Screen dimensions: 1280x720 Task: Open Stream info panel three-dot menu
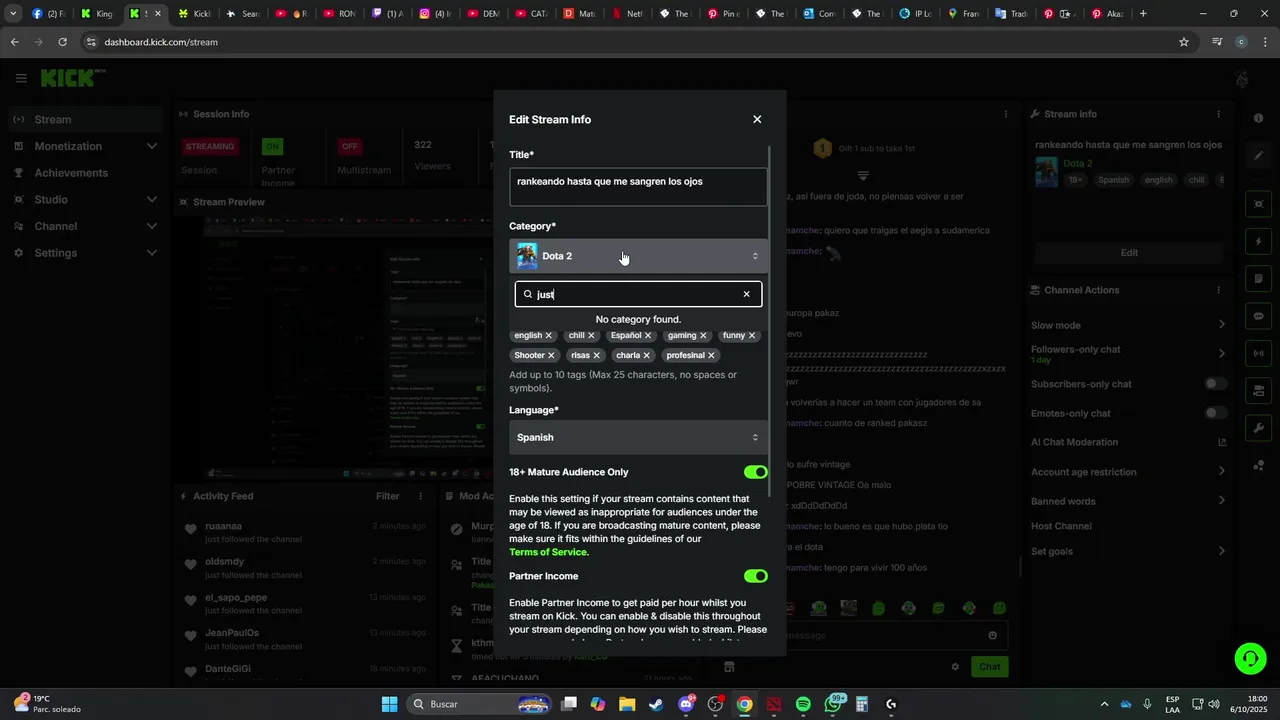pyautogui.click(x=1218, y=114)
